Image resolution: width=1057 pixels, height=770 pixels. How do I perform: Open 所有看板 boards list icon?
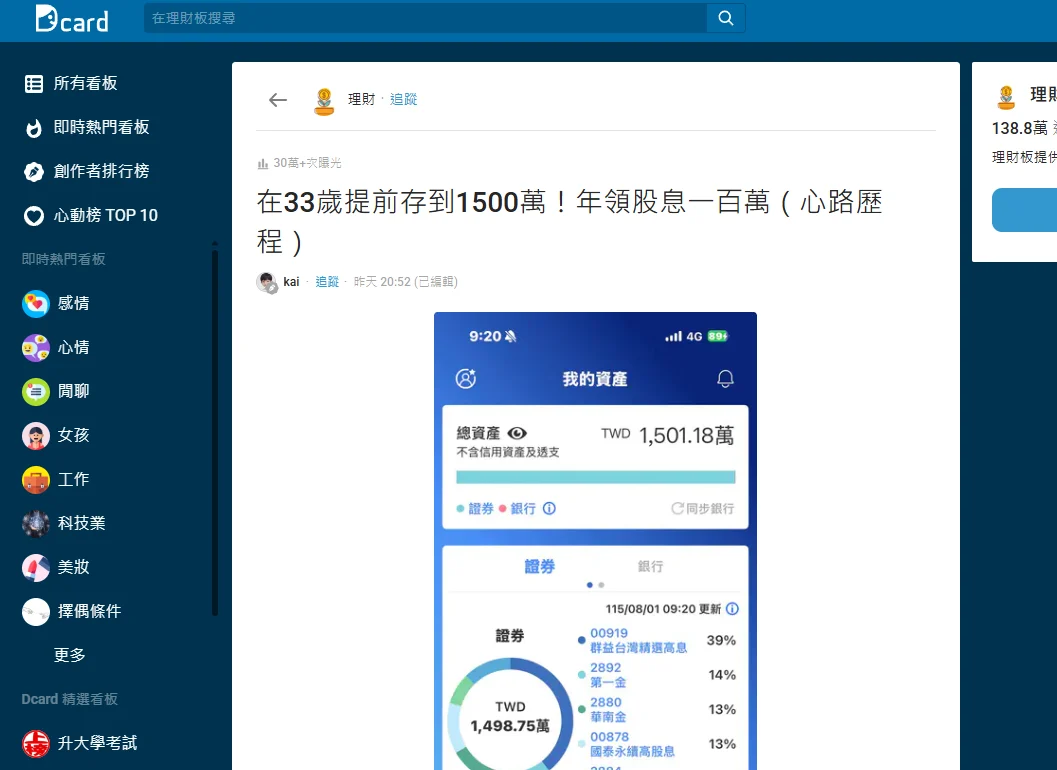pos(34,84)
